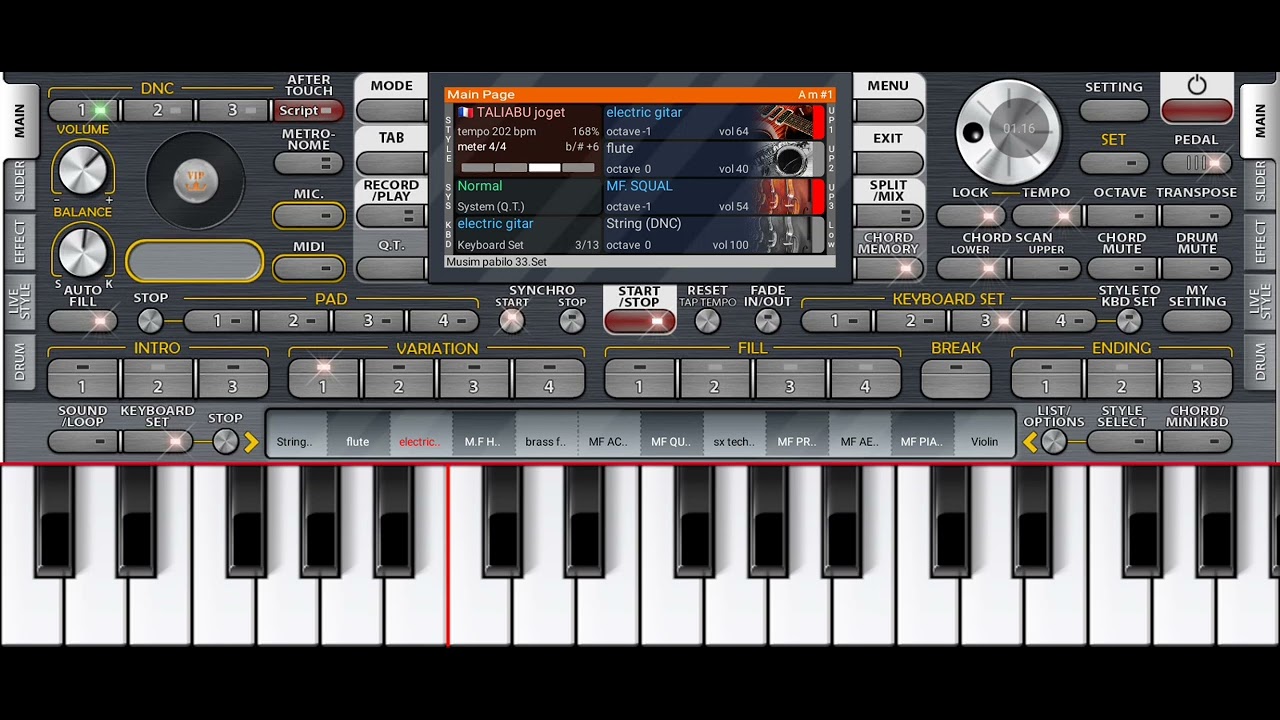This screenshot has width=1280, height=720.
Task: Click the Transpose button
Action: tap(1197, 215)
